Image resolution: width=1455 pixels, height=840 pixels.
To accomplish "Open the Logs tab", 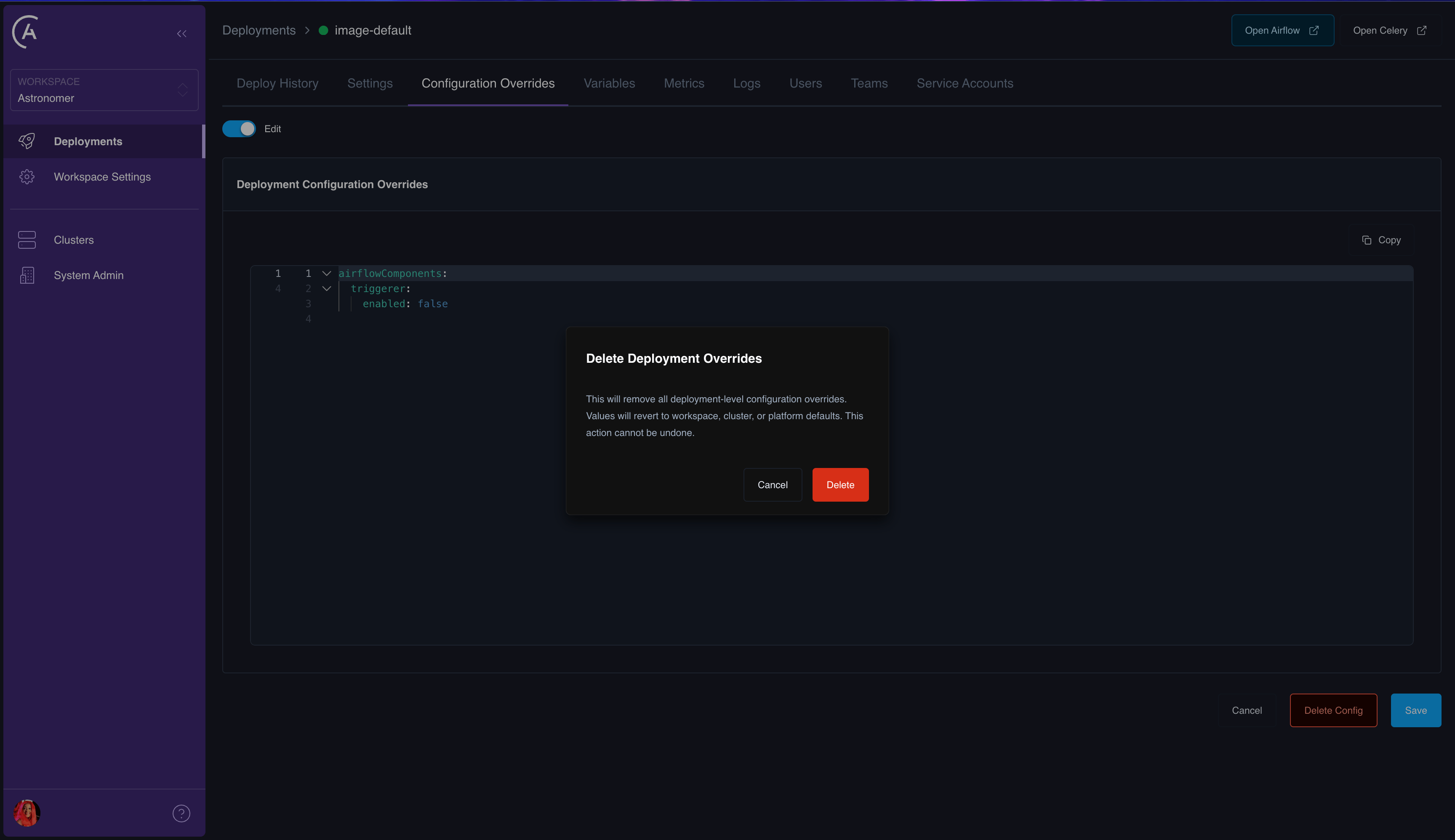I will click(x=747, y=83).
